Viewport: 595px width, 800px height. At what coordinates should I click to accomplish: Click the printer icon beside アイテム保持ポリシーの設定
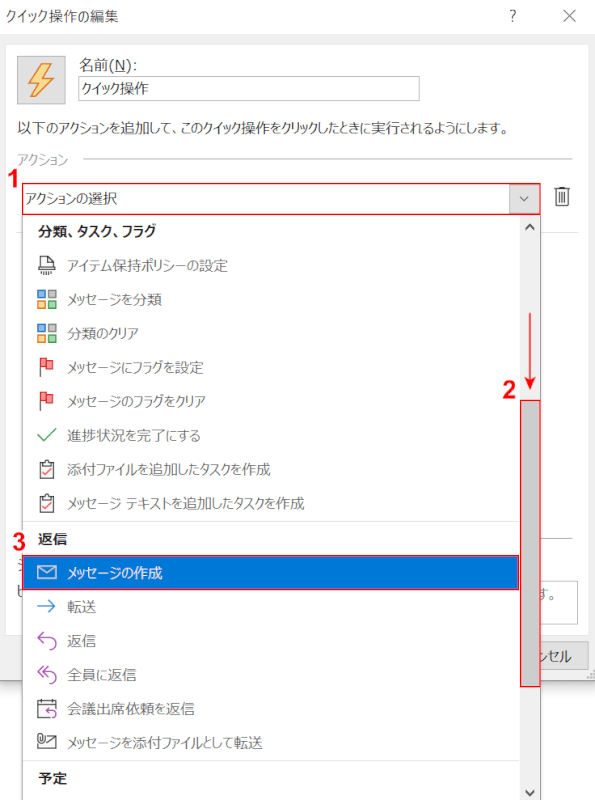point(46,265)
